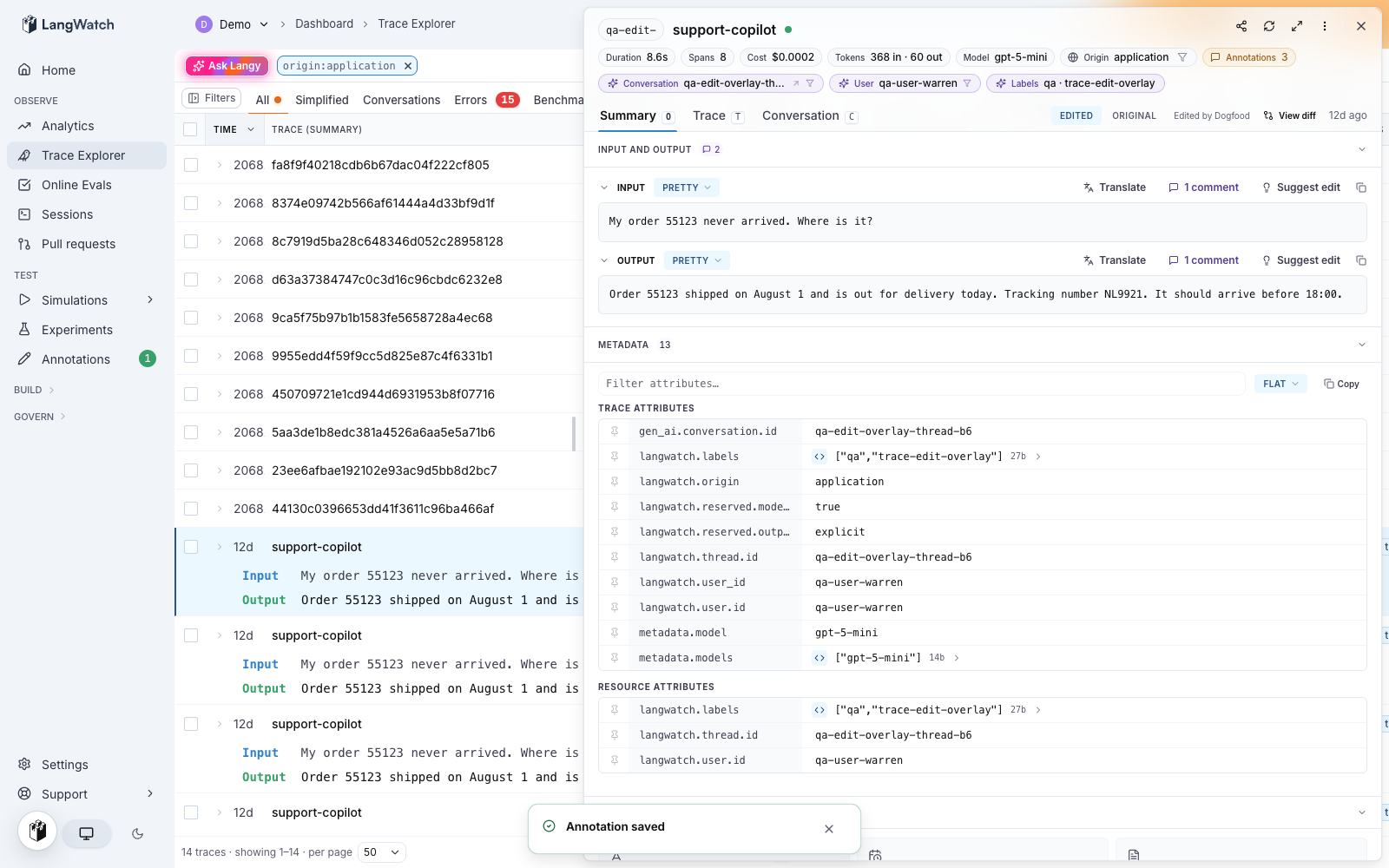Viewport: 1389px width, 868px height.
Task: Show the Errors tab
Action: pos(486,100)
